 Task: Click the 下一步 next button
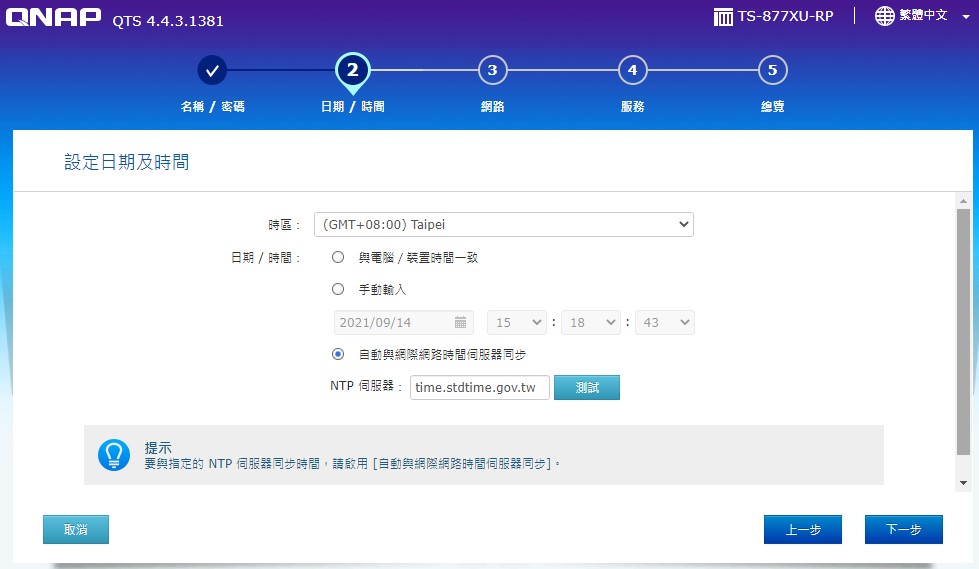click(903, 530)
